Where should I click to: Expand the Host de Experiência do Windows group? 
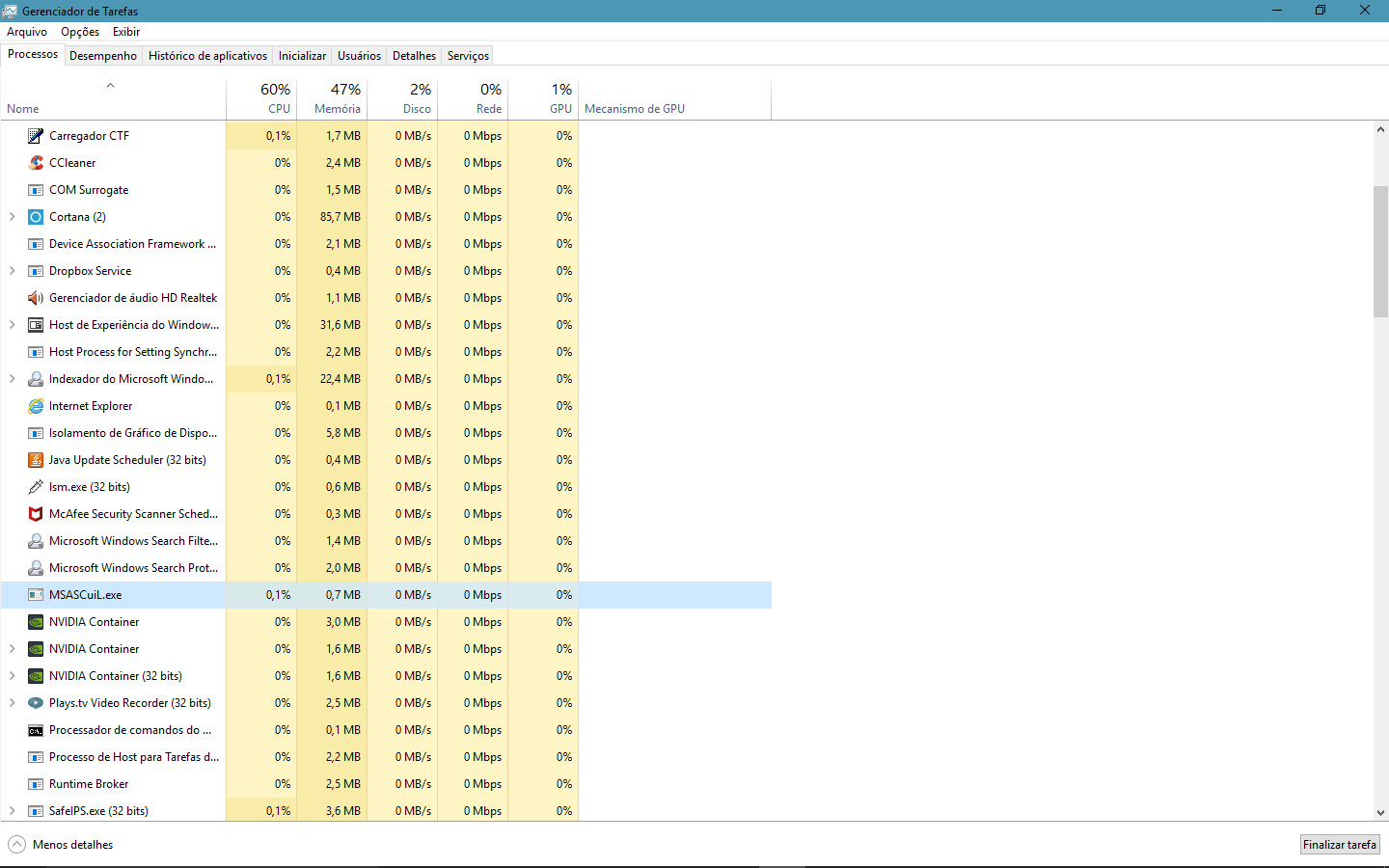point(12,325)
